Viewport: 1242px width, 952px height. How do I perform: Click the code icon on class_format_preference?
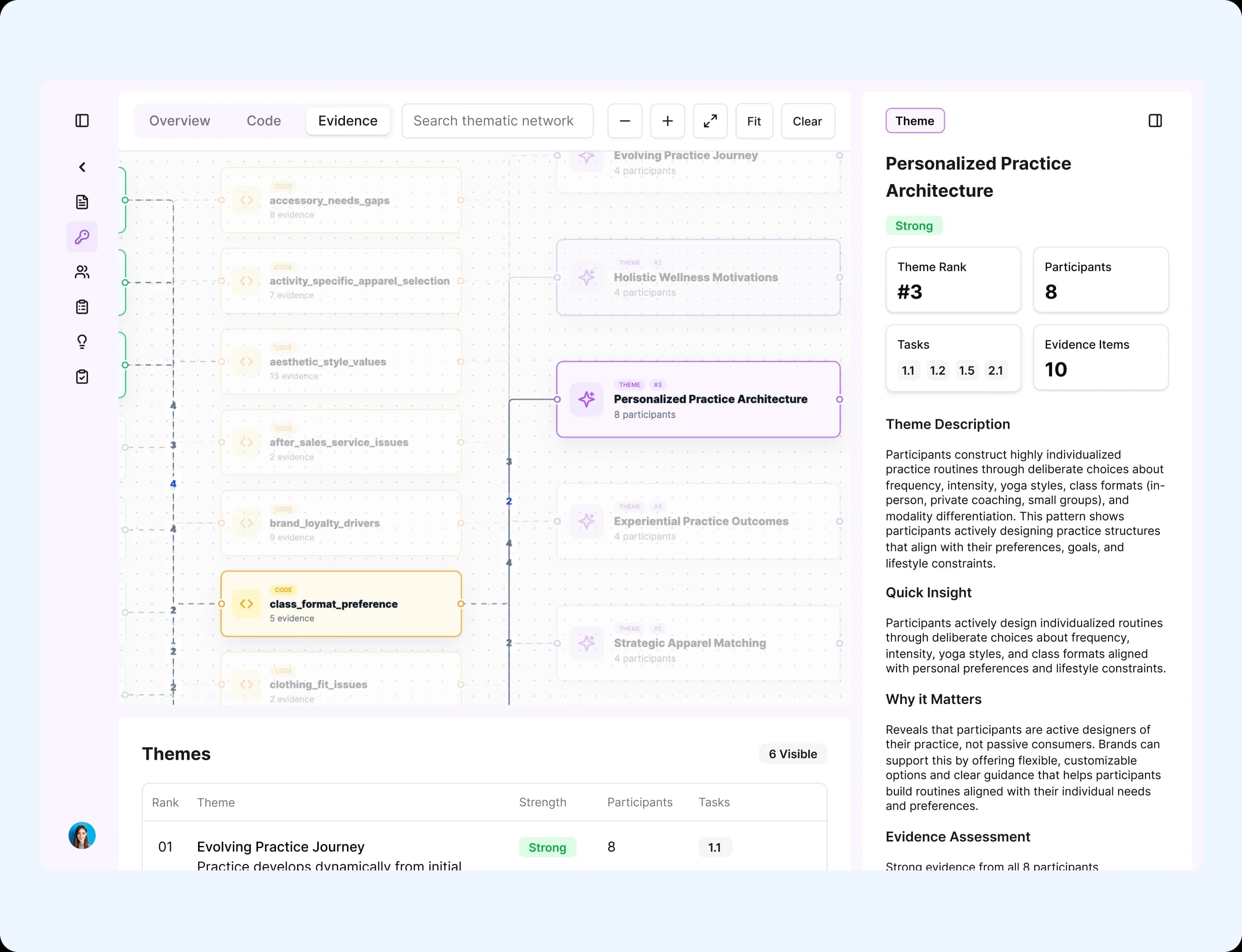click(x=247, y=603)
